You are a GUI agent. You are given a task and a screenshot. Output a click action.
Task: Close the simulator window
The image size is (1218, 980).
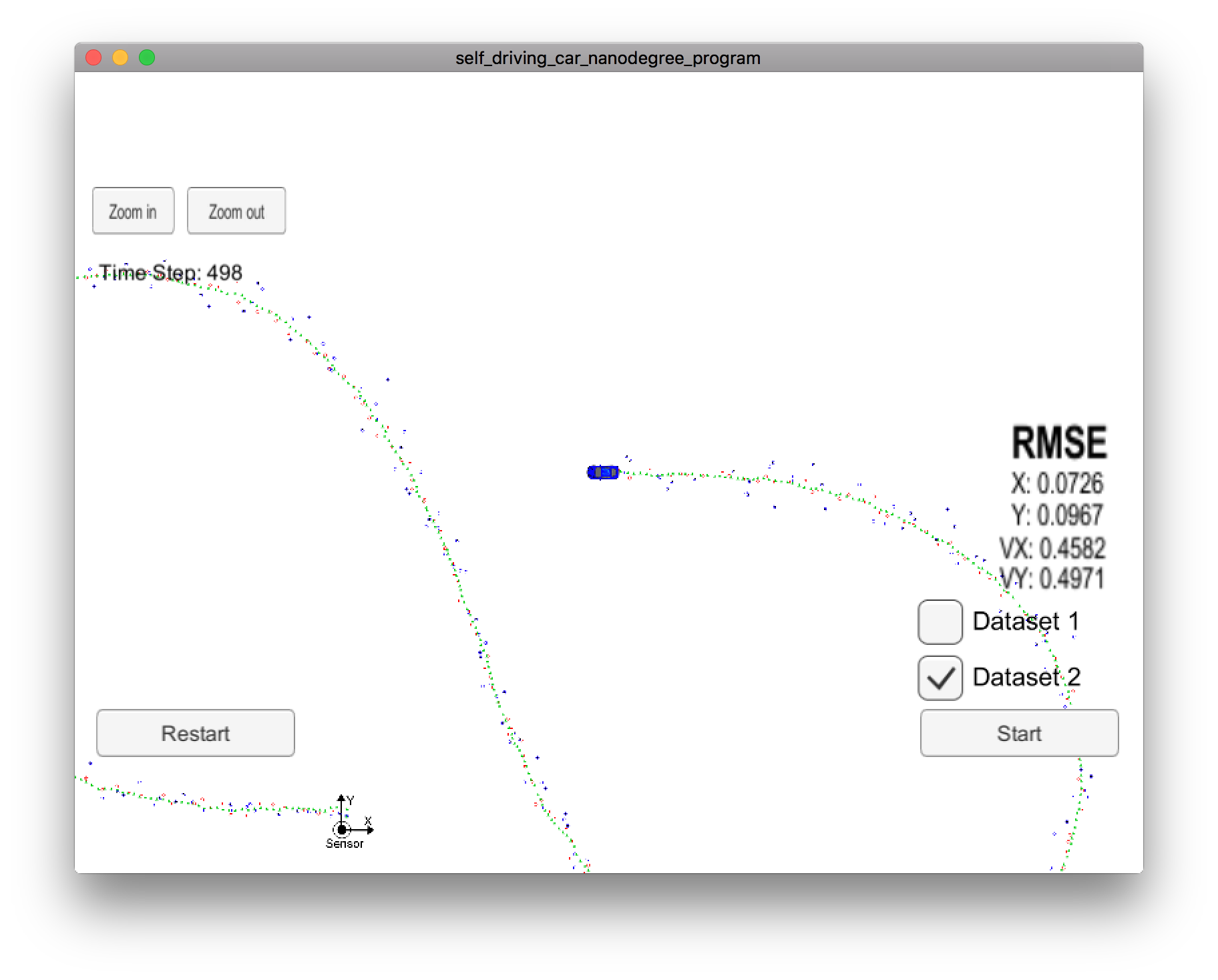(93, 58)
